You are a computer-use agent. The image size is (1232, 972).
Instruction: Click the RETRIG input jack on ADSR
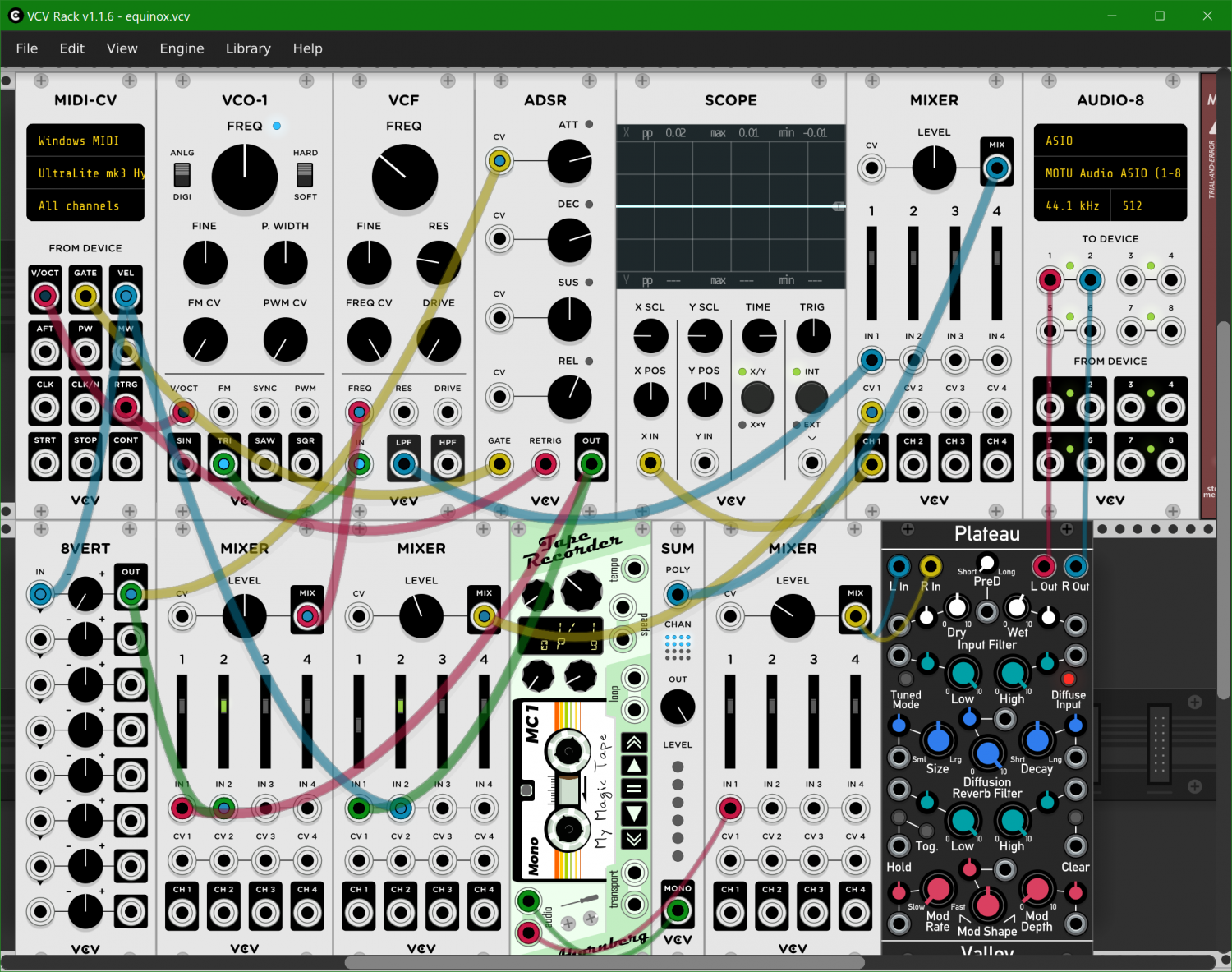pos(545,464)
